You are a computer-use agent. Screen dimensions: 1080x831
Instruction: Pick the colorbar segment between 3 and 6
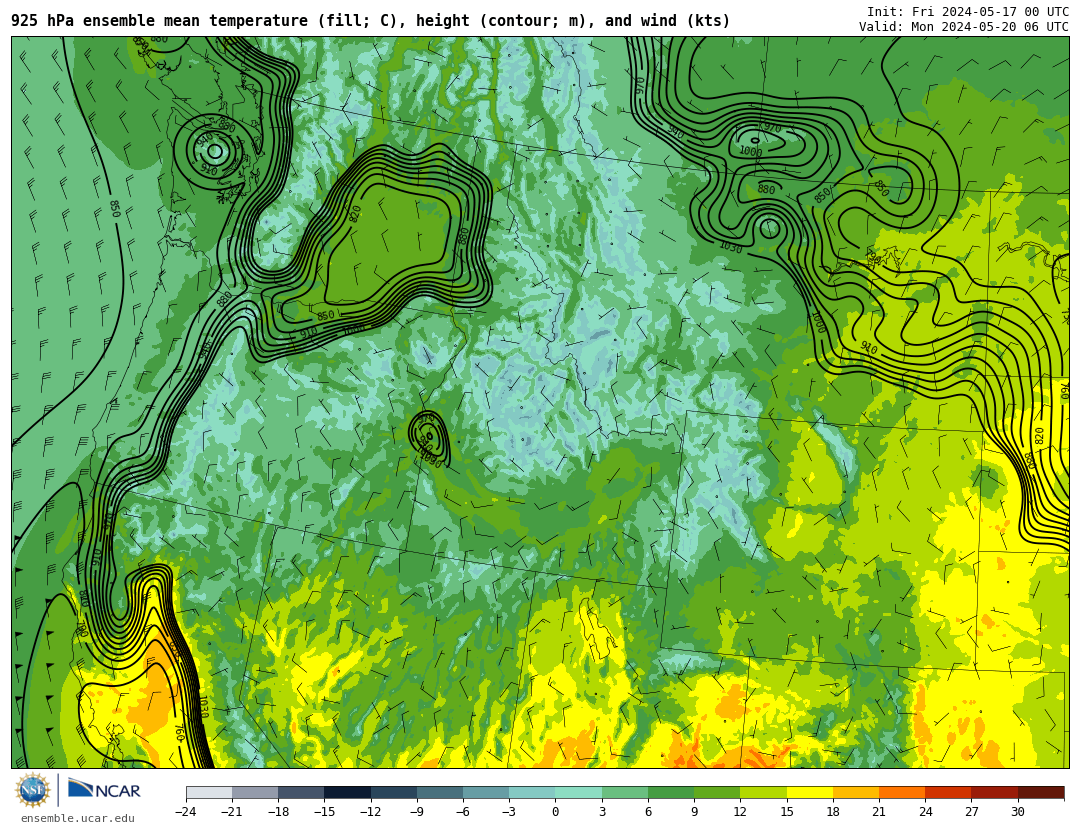(x=625, y=792)
